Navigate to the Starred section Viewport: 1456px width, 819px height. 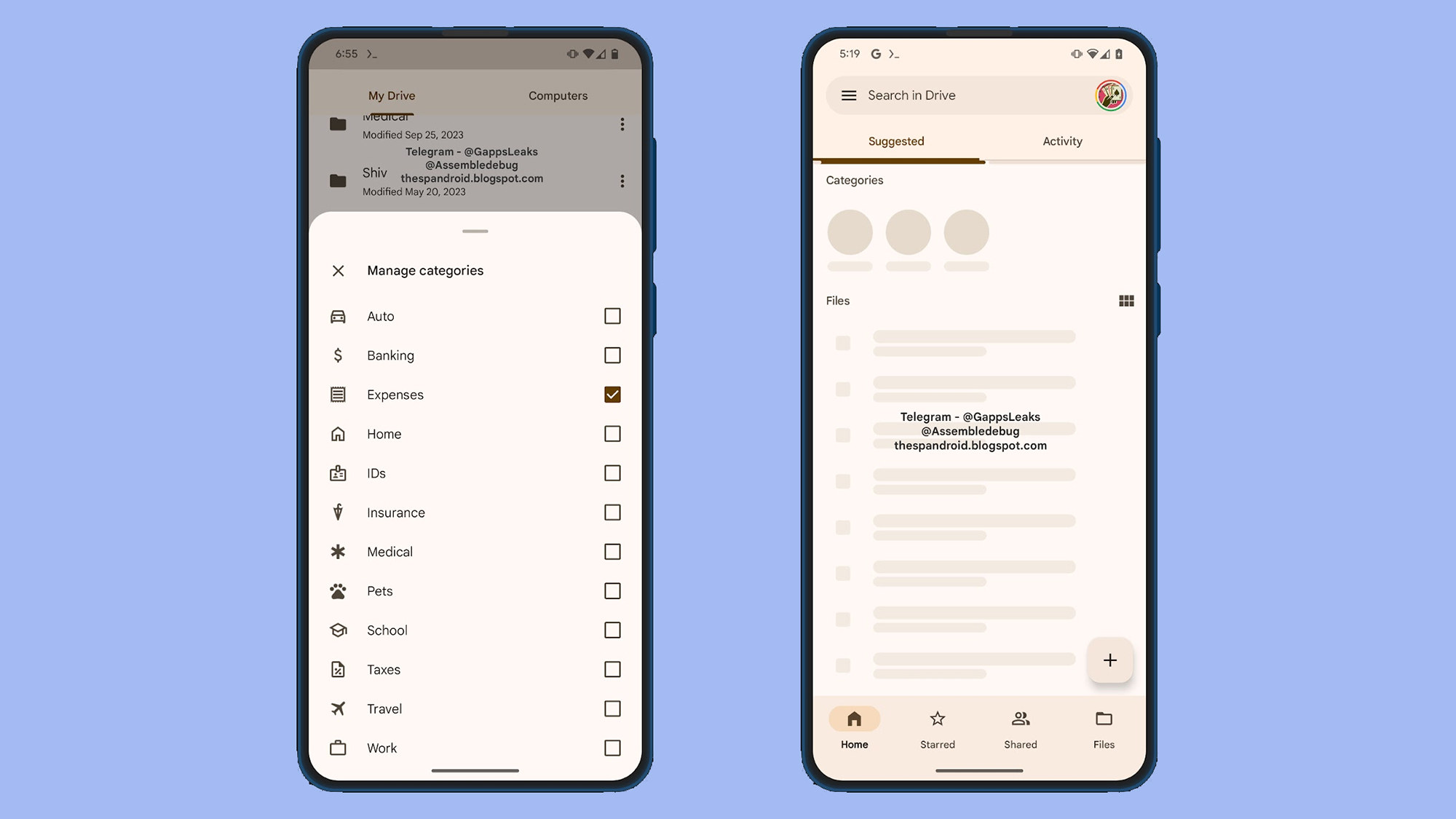(x=937, y=728)
